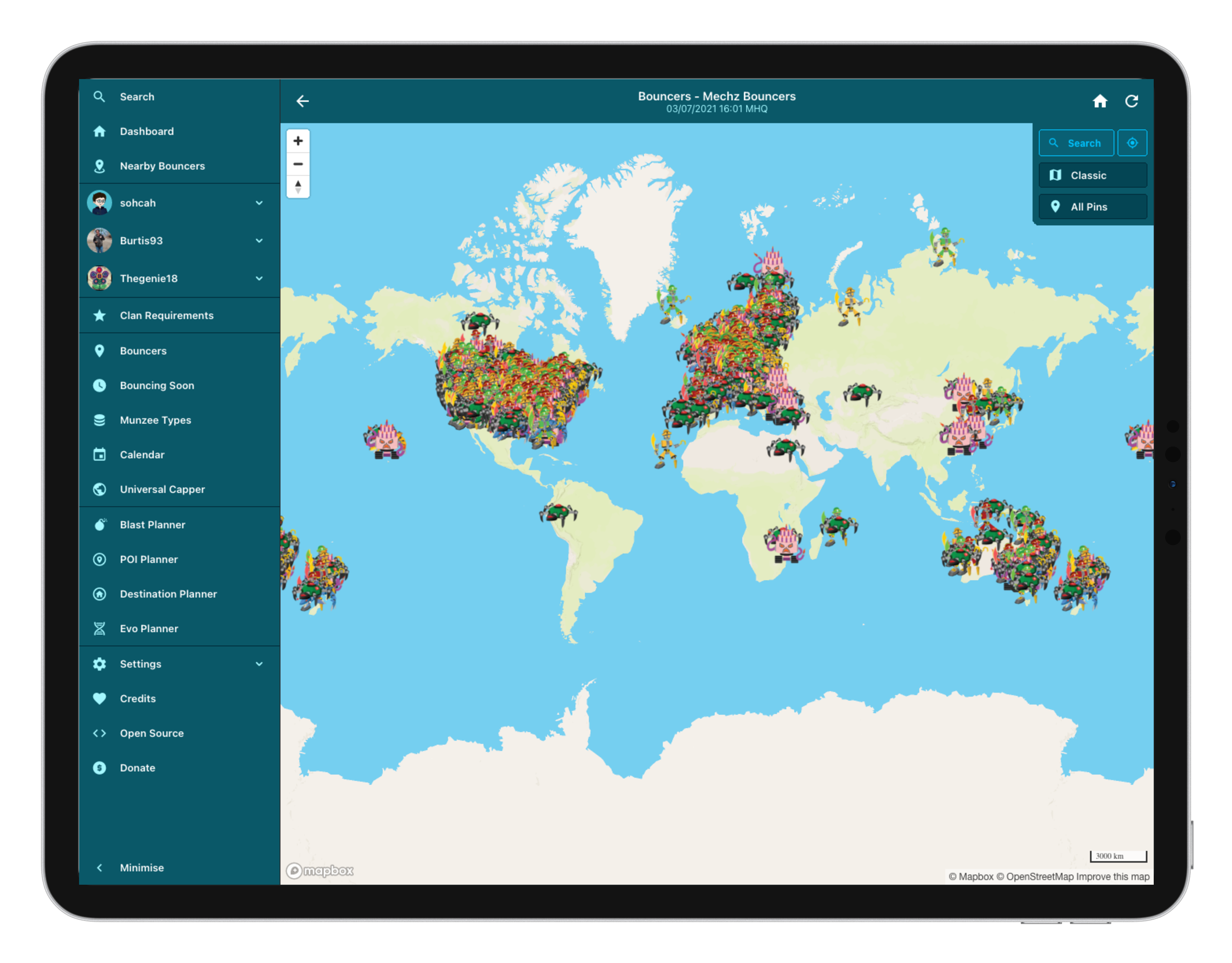Click the Credits heart icon
The height and width of the screenshot is (963, 1232).
(x=99, y=698)
